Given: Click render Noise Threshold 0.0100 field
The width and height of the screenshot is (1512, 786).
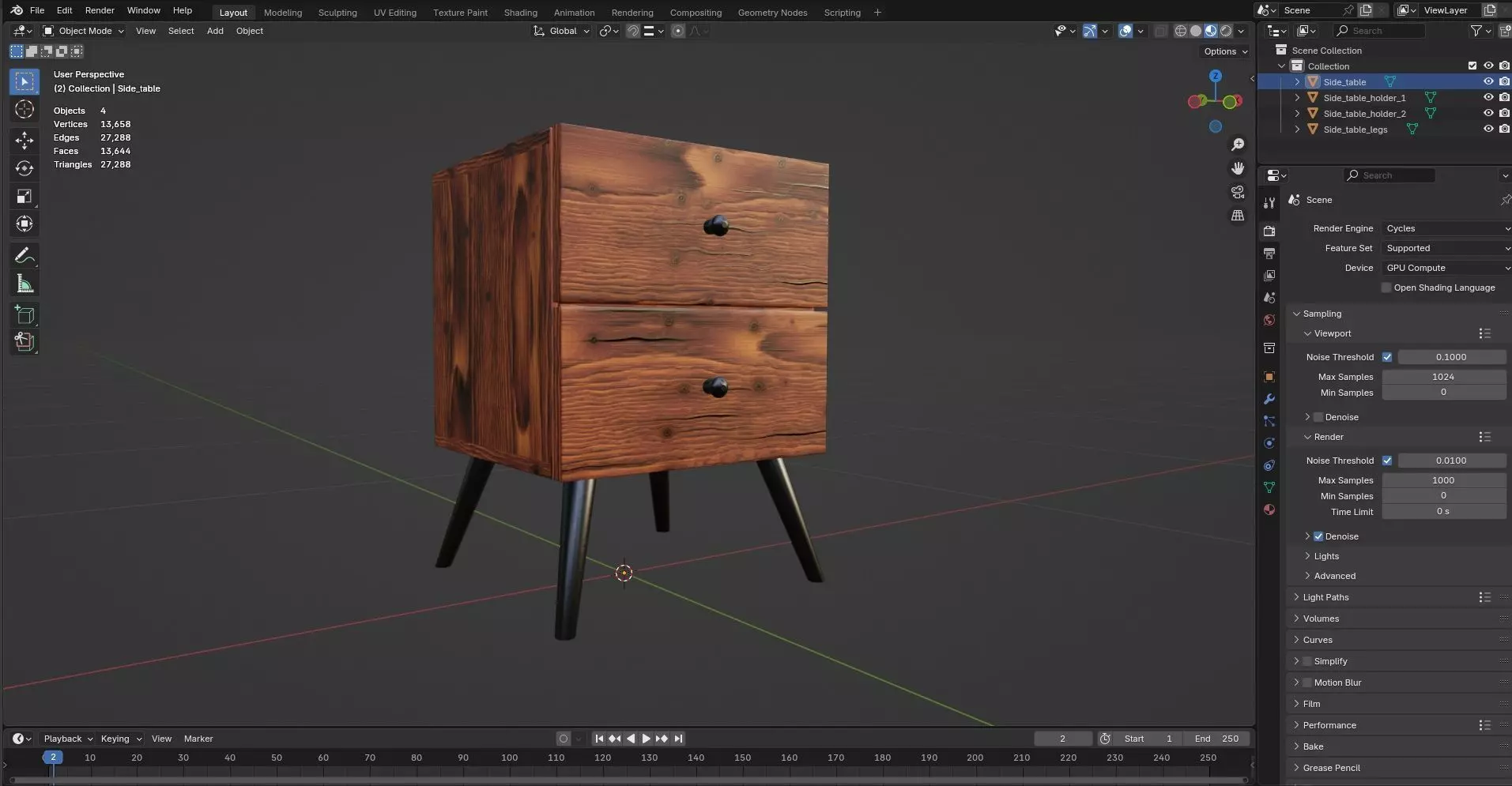Looking at the screenshot, I should [x=1451, y=461].
